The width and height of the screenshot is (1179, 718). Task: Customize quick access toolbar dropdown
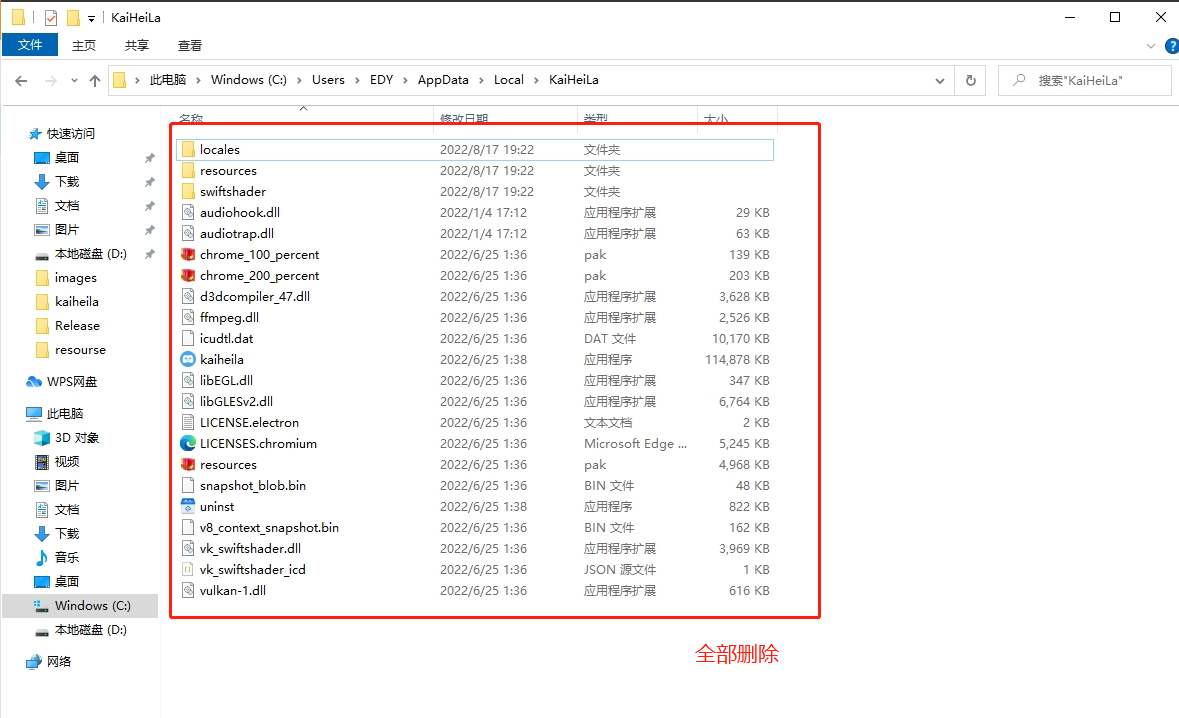(x=91, y=18)
